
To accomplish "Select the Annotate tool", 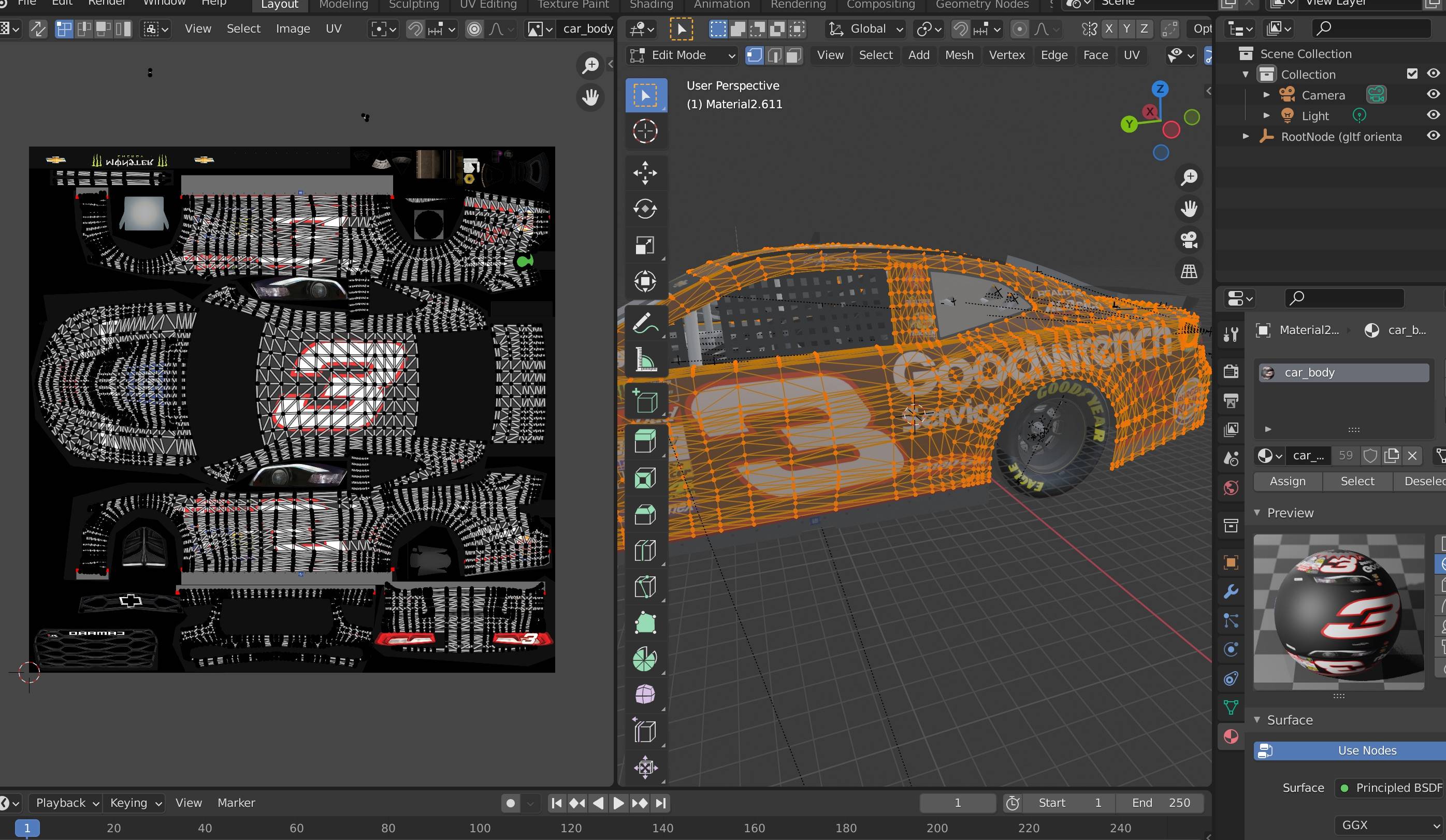I will 645,323.
